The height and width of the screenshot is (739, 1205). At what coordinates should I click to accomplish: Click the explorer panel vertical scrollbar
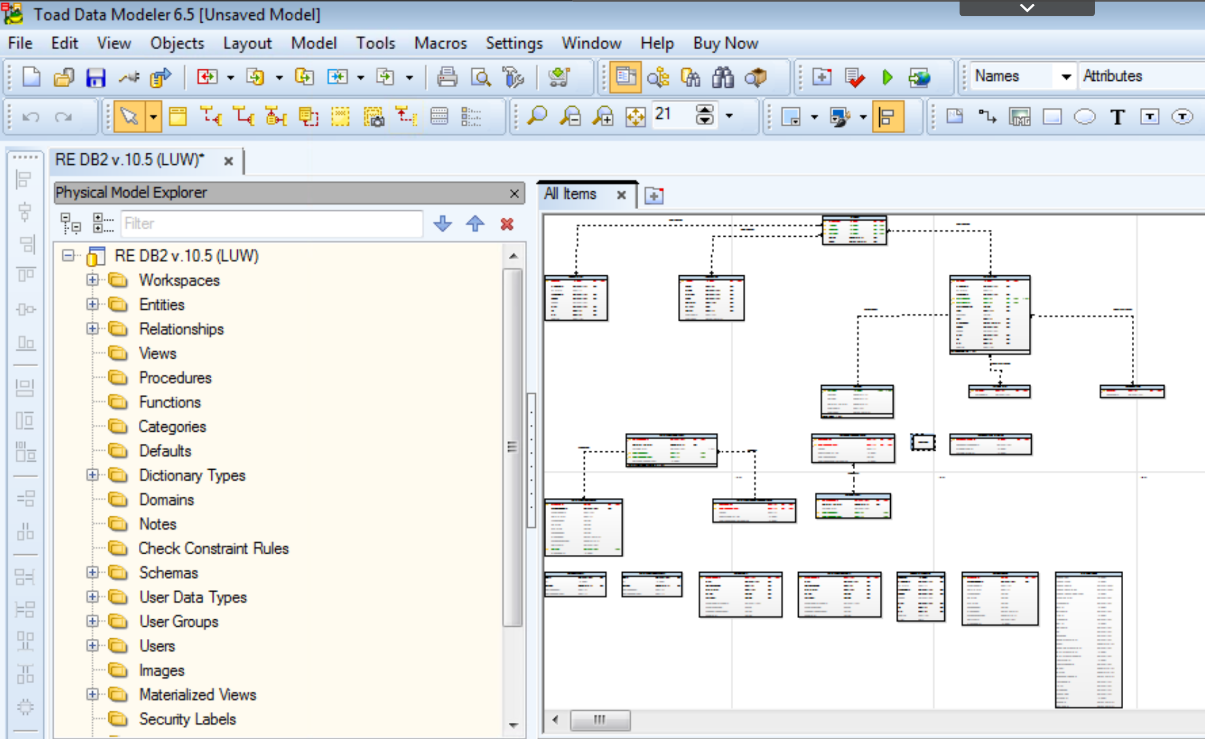click(x=513, y=445)
